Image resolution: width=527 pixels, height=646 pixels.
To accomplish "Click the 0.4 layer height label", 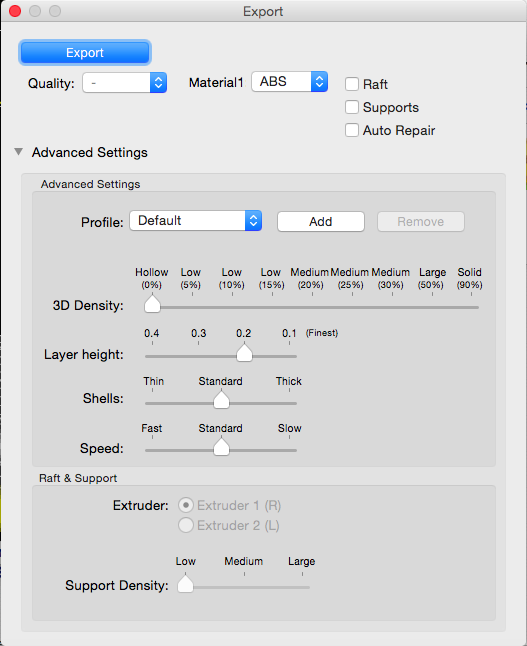I will (x=152, y=333).
